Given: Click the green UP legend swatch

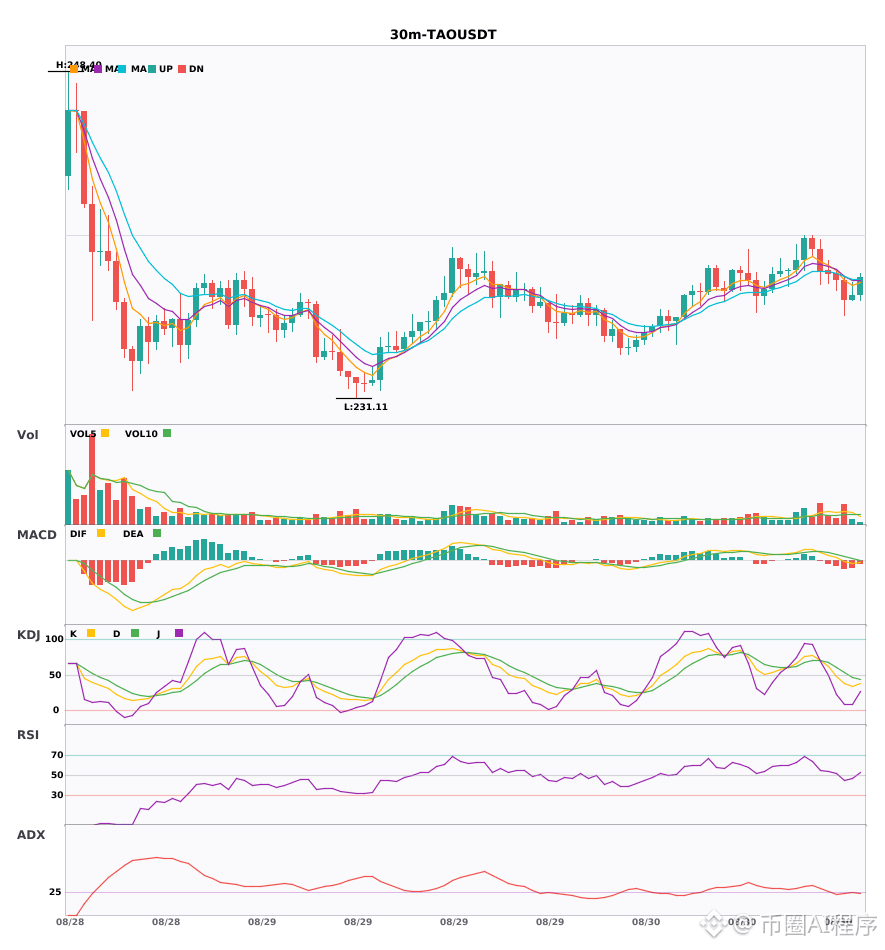Looking at the screenshot, I should [152, 69].
